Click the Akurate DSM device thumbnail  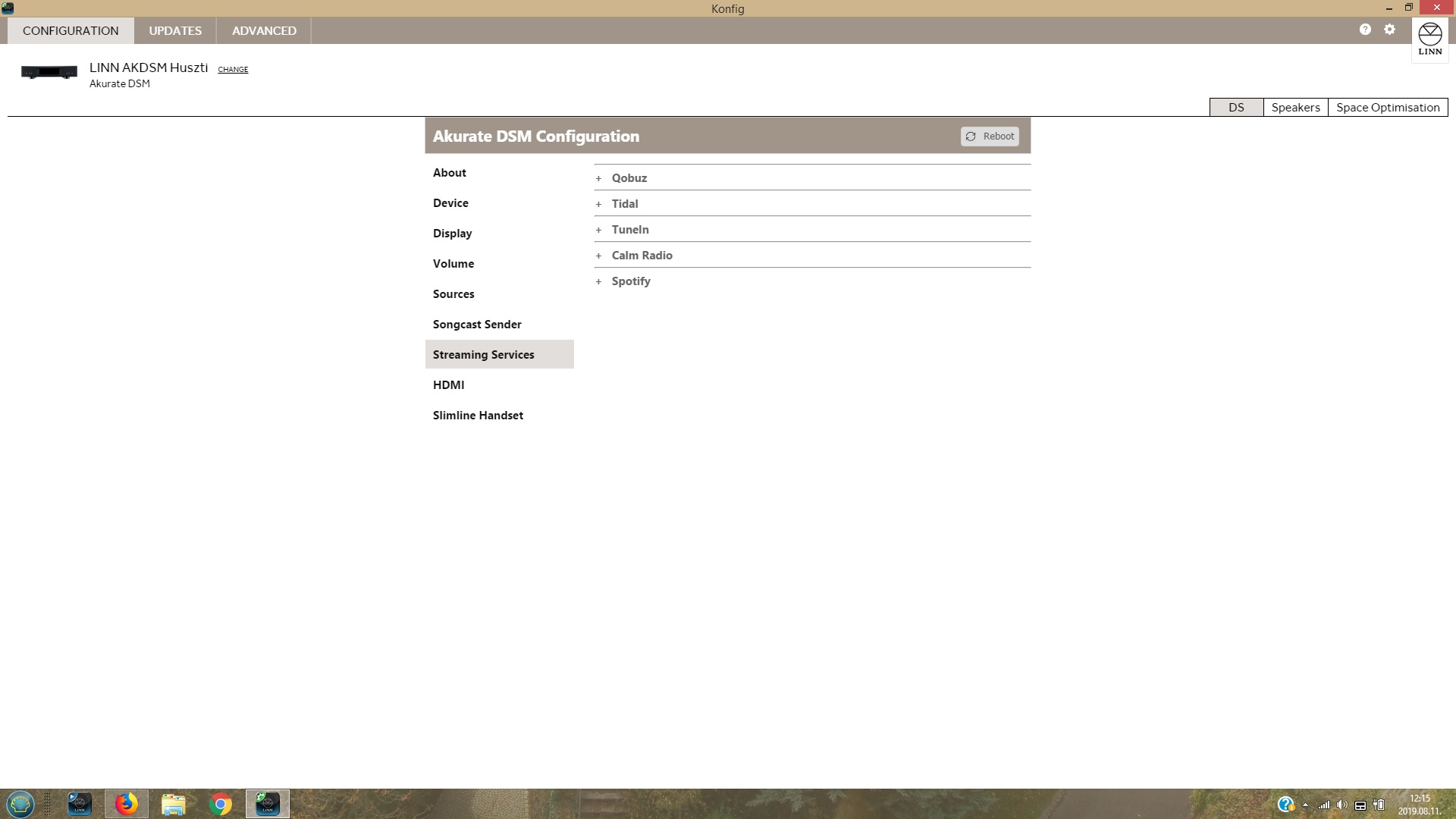tap(49, 72)
